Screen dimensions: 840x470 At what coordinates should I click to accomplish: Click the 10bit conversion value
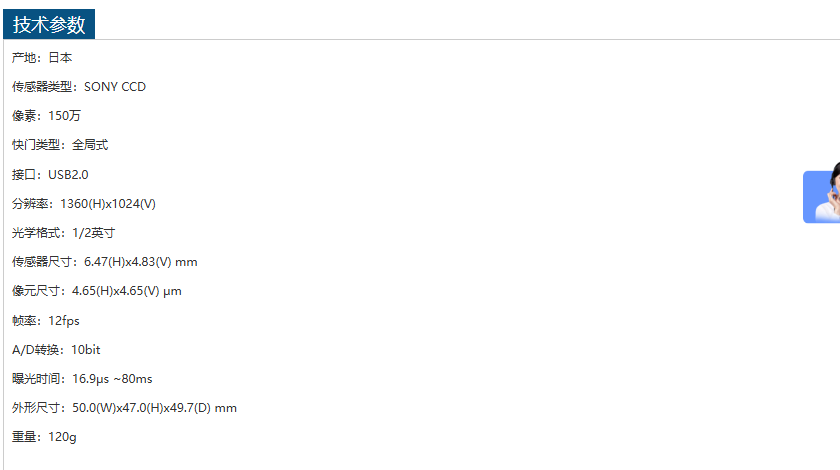point(86,350)
